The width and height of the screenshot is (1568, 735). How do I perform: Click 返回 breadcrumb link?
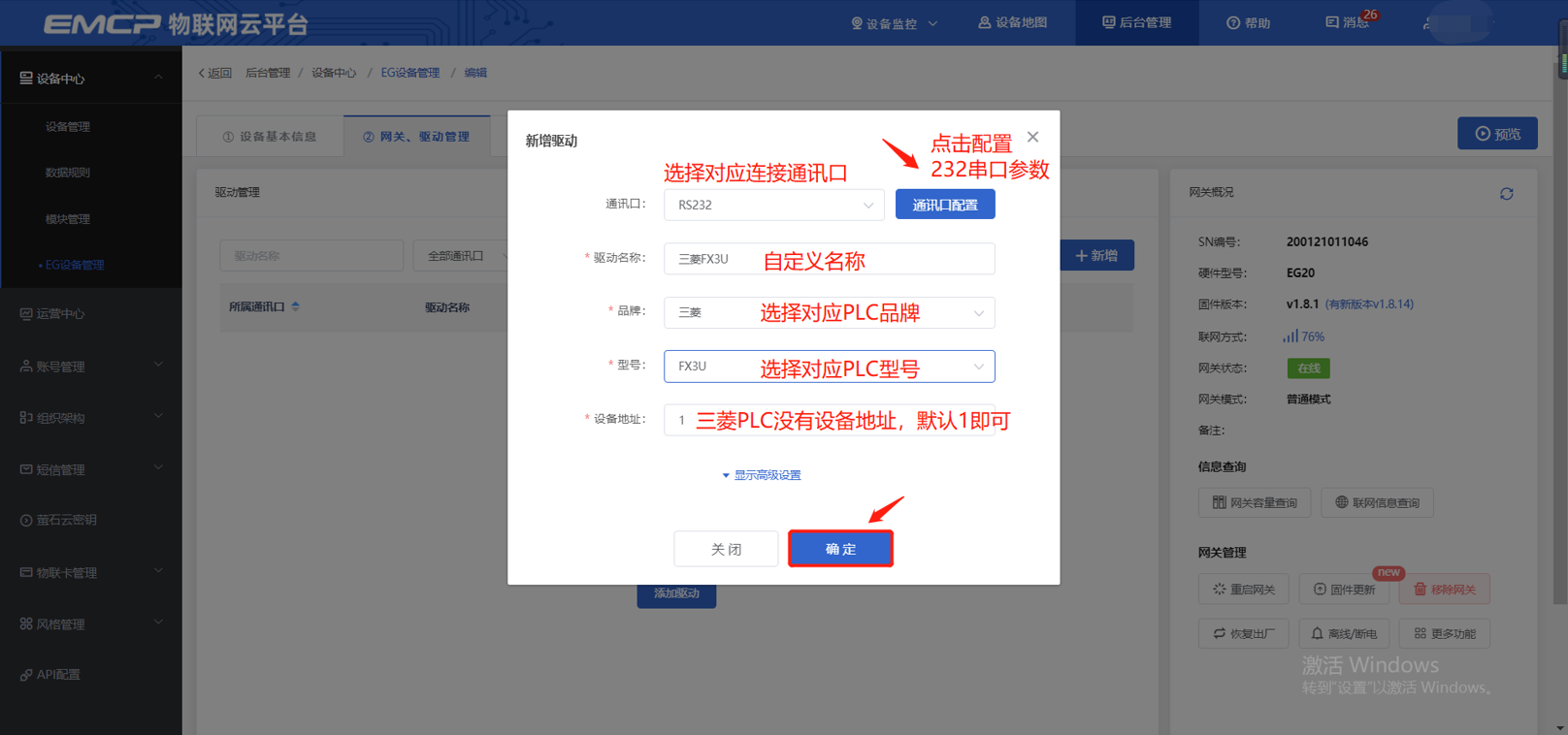point(214,73)
